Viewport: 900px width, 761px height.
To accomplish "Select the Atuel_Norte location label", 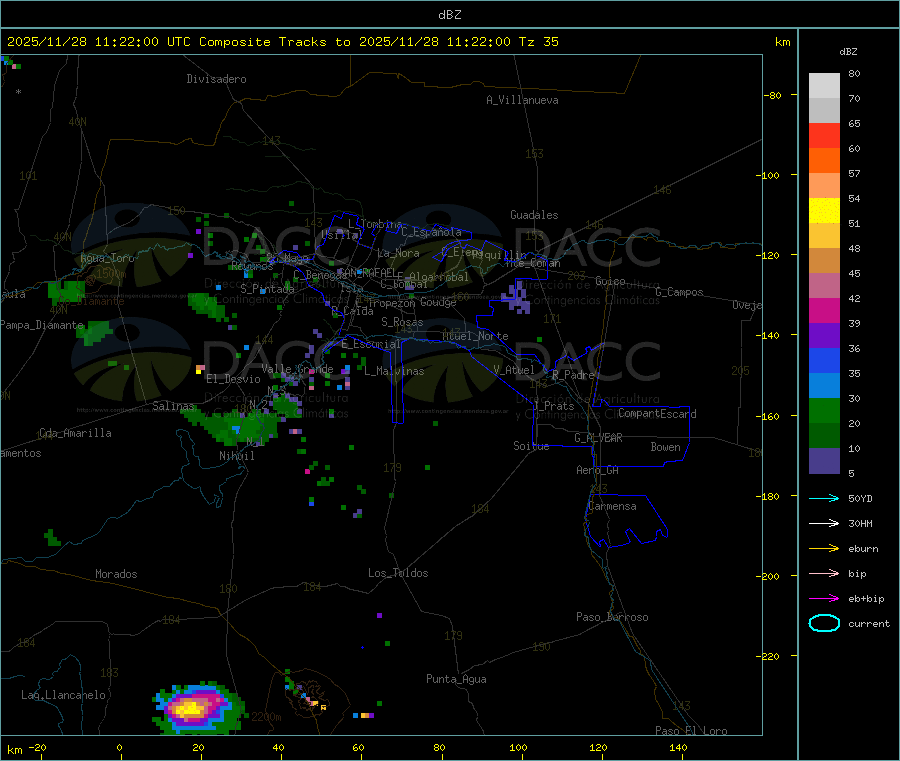I will pyautogui.click(x=475, y=336).
